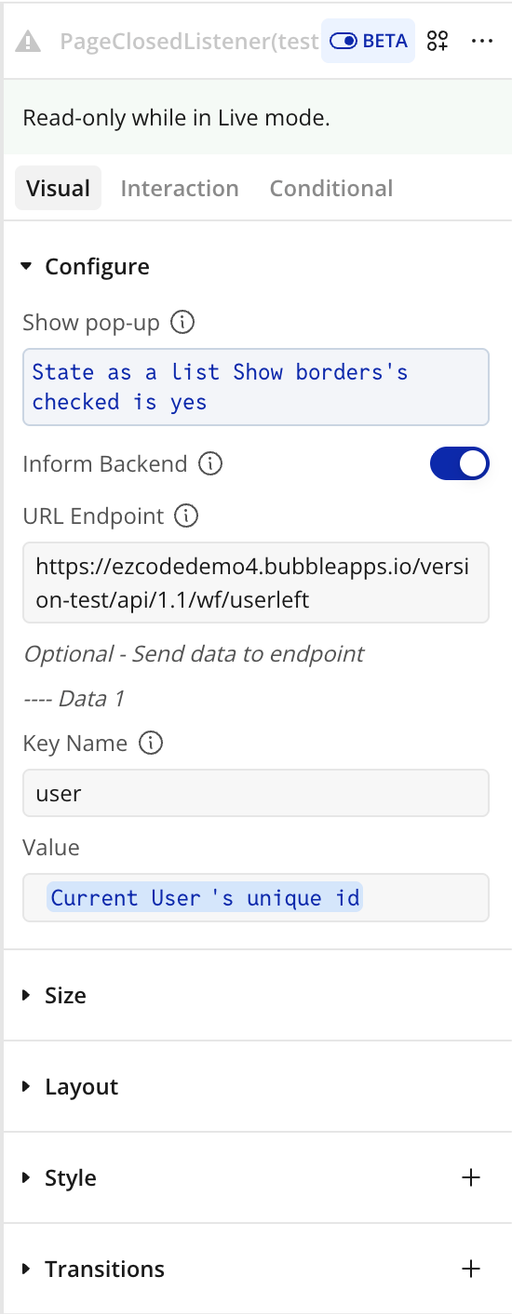Click the Show pop-up info icon
The image size is (512, 1314).
(x=182, y=322)
